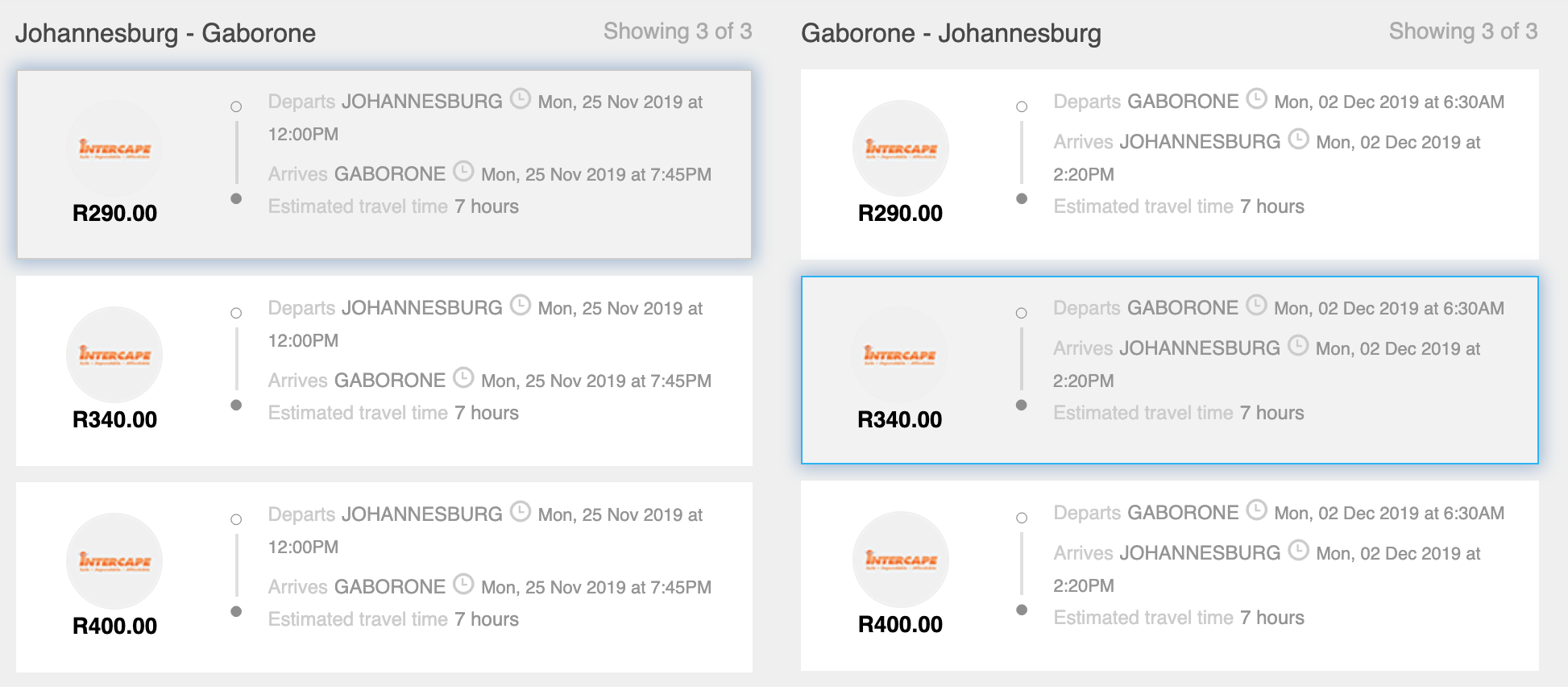The height and width of the screenshot is (687, 1568).
Task: Click the Showing 3 of 3 label under Gaborone - Johannesburg
Action: [x=1463, y=31]
